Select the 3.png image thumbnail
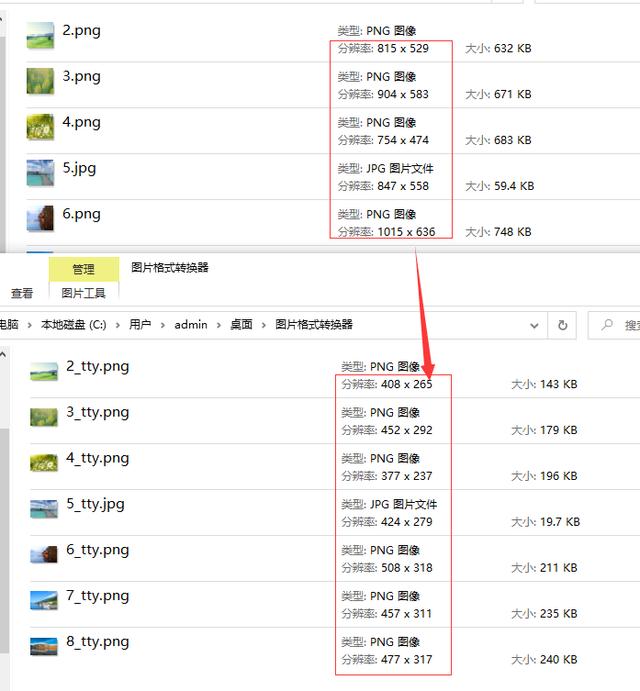The width and height of the screenshot is (640, 691). click(40, 81)
